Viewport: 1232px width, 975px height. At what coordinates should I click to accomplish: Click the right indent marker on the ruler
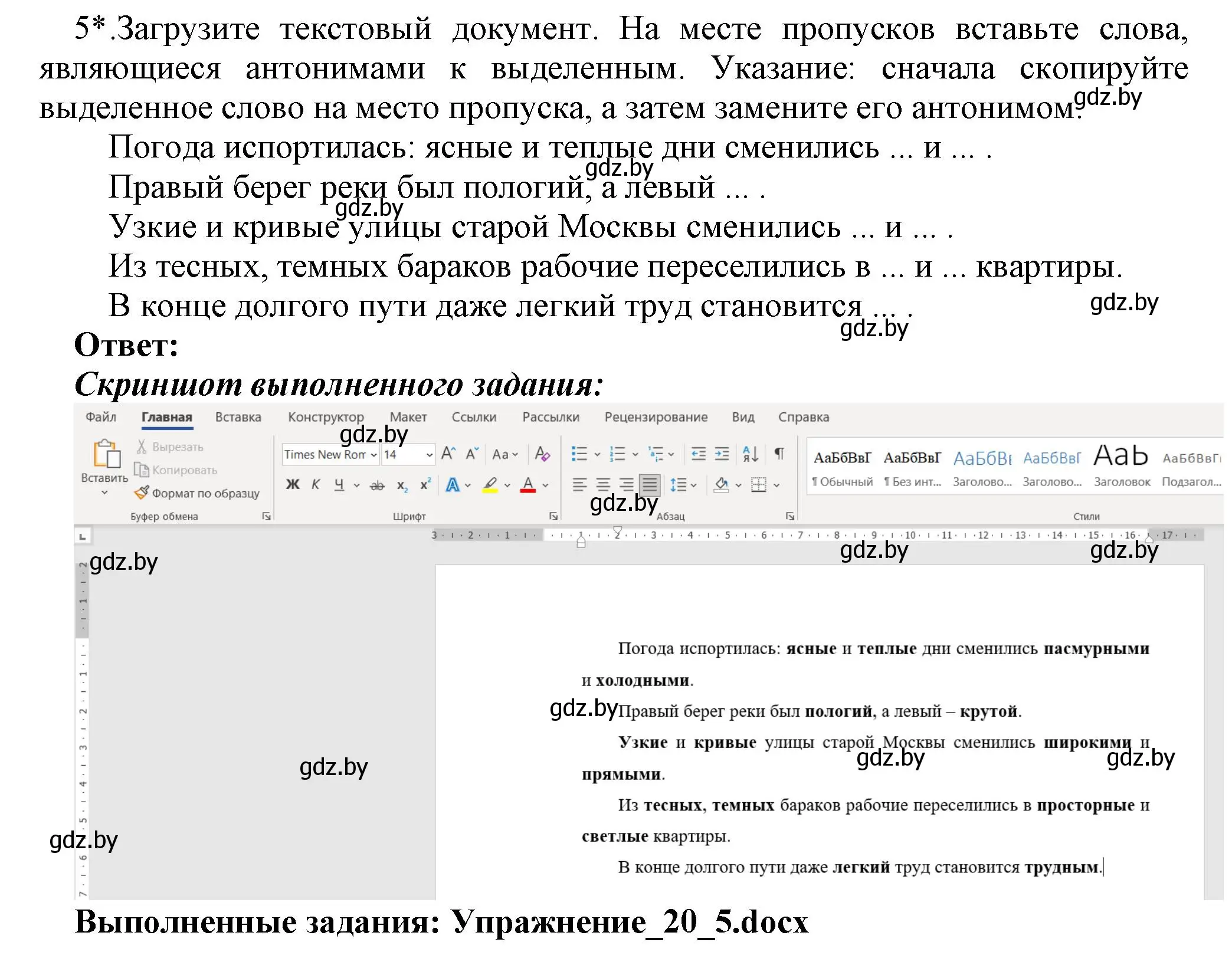click(x=1149, y=539)
